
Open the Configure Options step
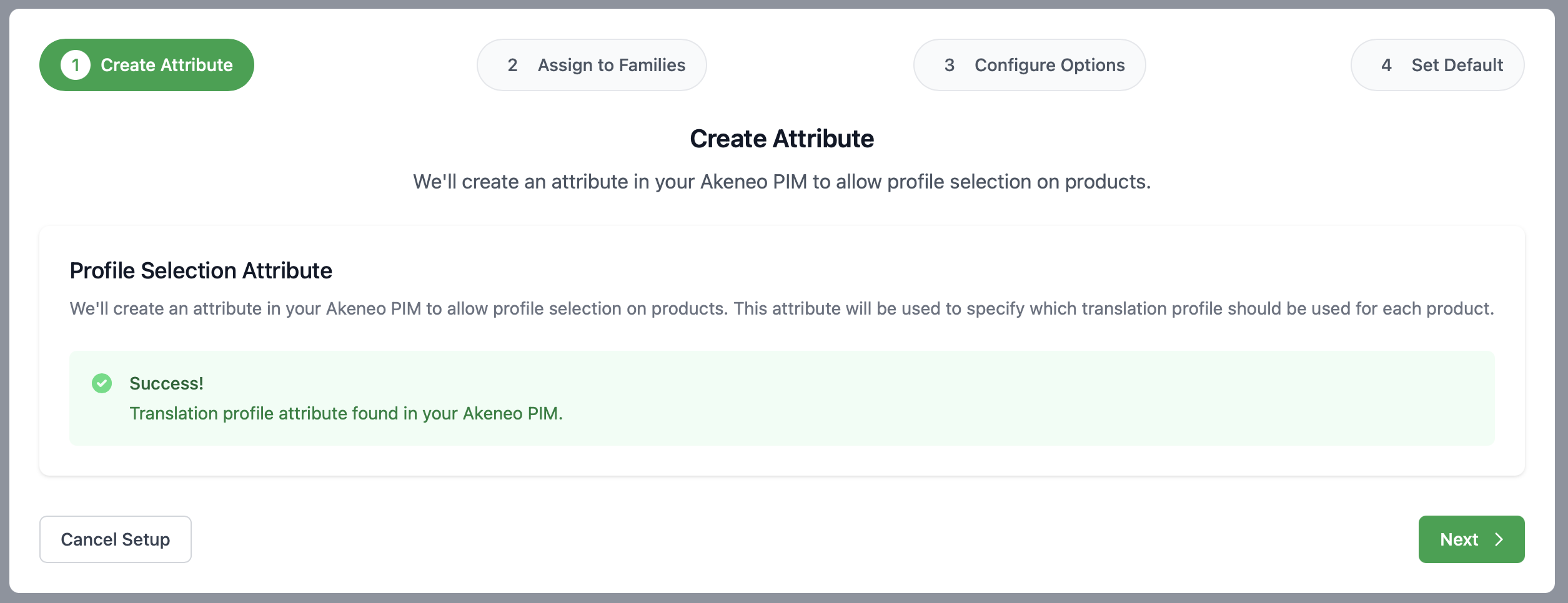(x=1049, y=65)
